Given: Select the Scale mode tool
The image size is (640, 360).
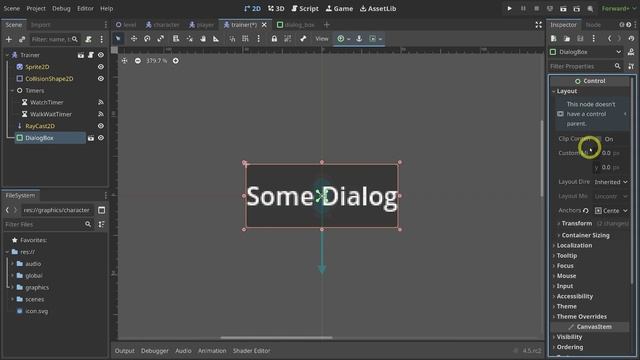Looking at the screenshot, I should (160, 39).
